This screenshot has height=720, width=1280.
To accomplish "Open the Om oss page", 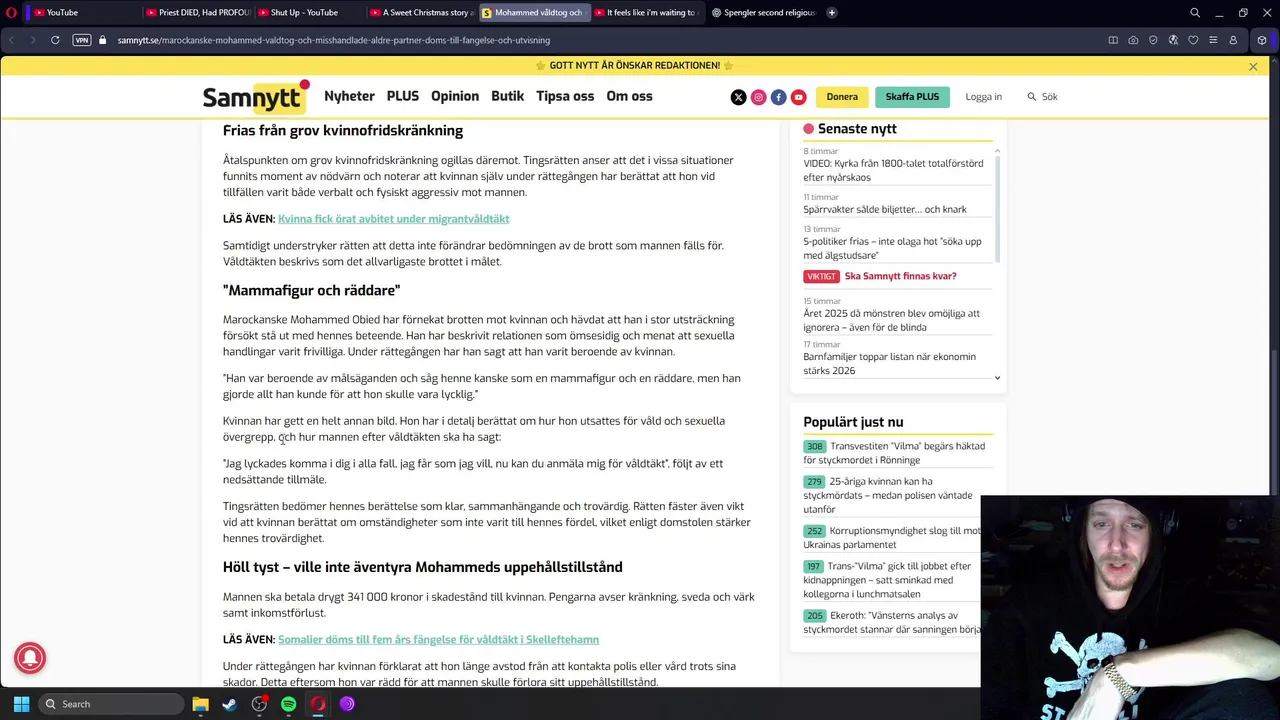I will (629, 96).
